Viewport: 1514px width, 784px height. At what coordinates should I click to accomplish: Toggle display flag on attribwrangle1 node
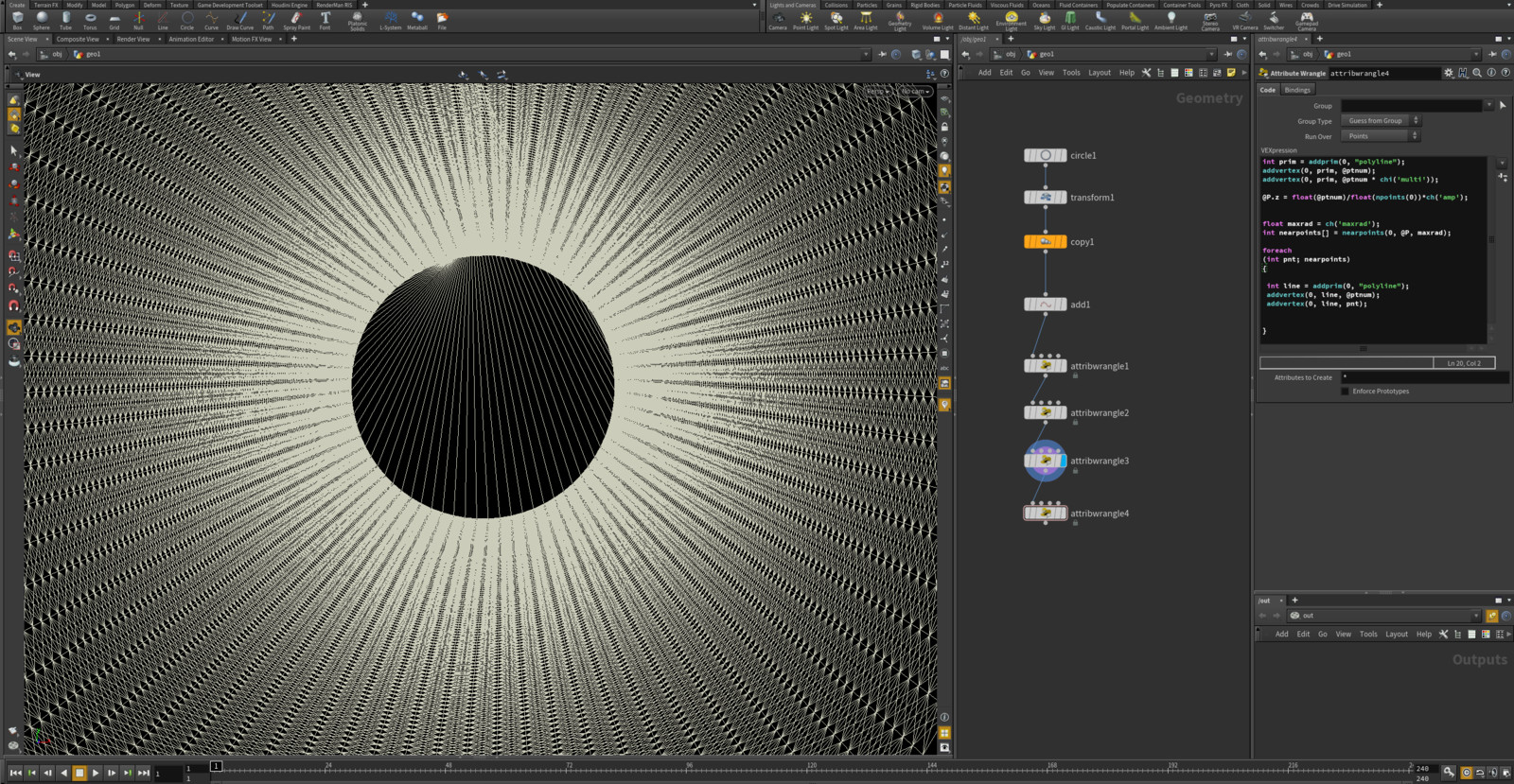(x=1063, y=366)
